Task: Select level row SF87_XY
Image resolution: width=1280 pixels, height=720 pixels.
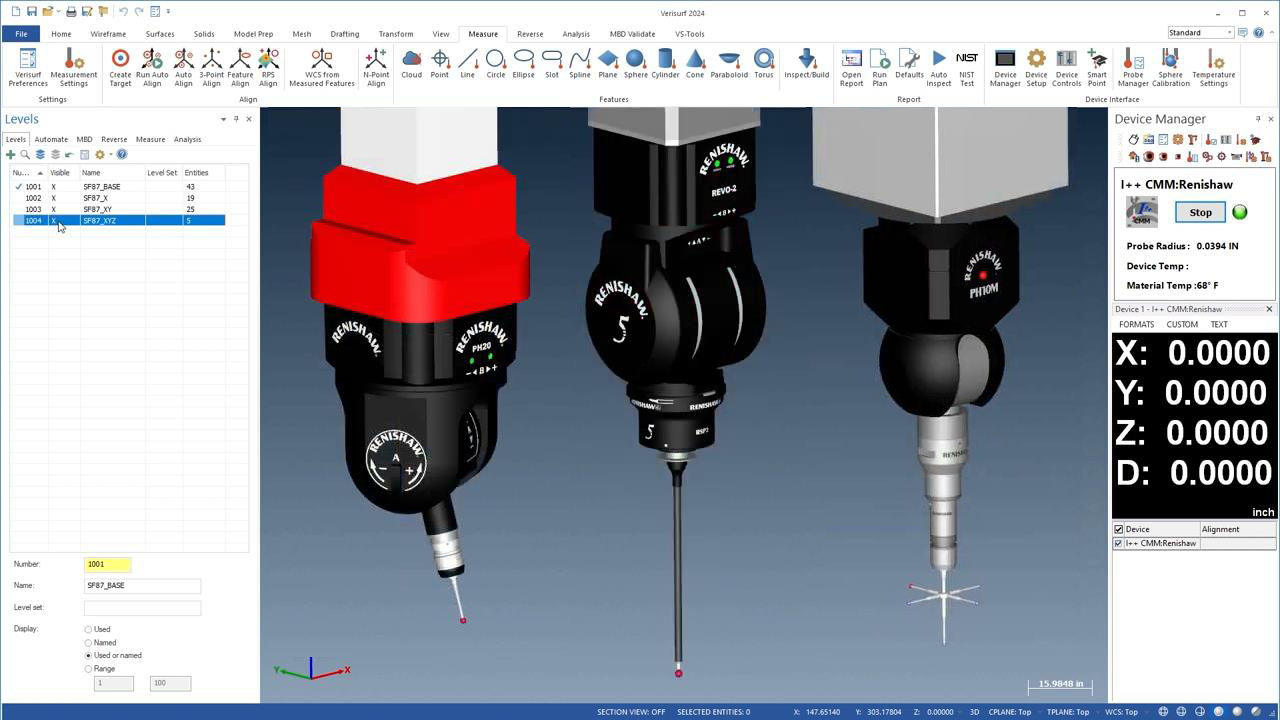Action: [x=118, y=209]
